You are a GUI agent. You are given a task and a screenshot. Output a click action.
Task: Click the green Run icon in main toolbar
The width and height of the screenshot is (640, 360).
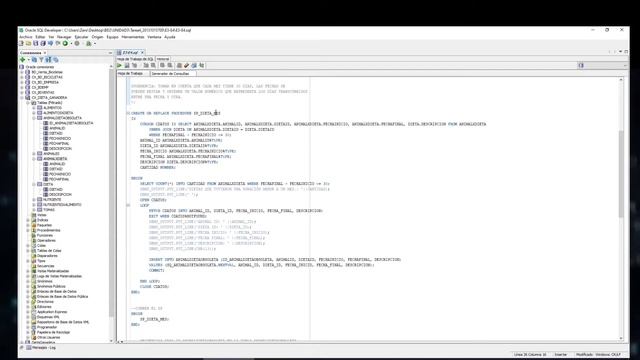(x=65, y=43)
